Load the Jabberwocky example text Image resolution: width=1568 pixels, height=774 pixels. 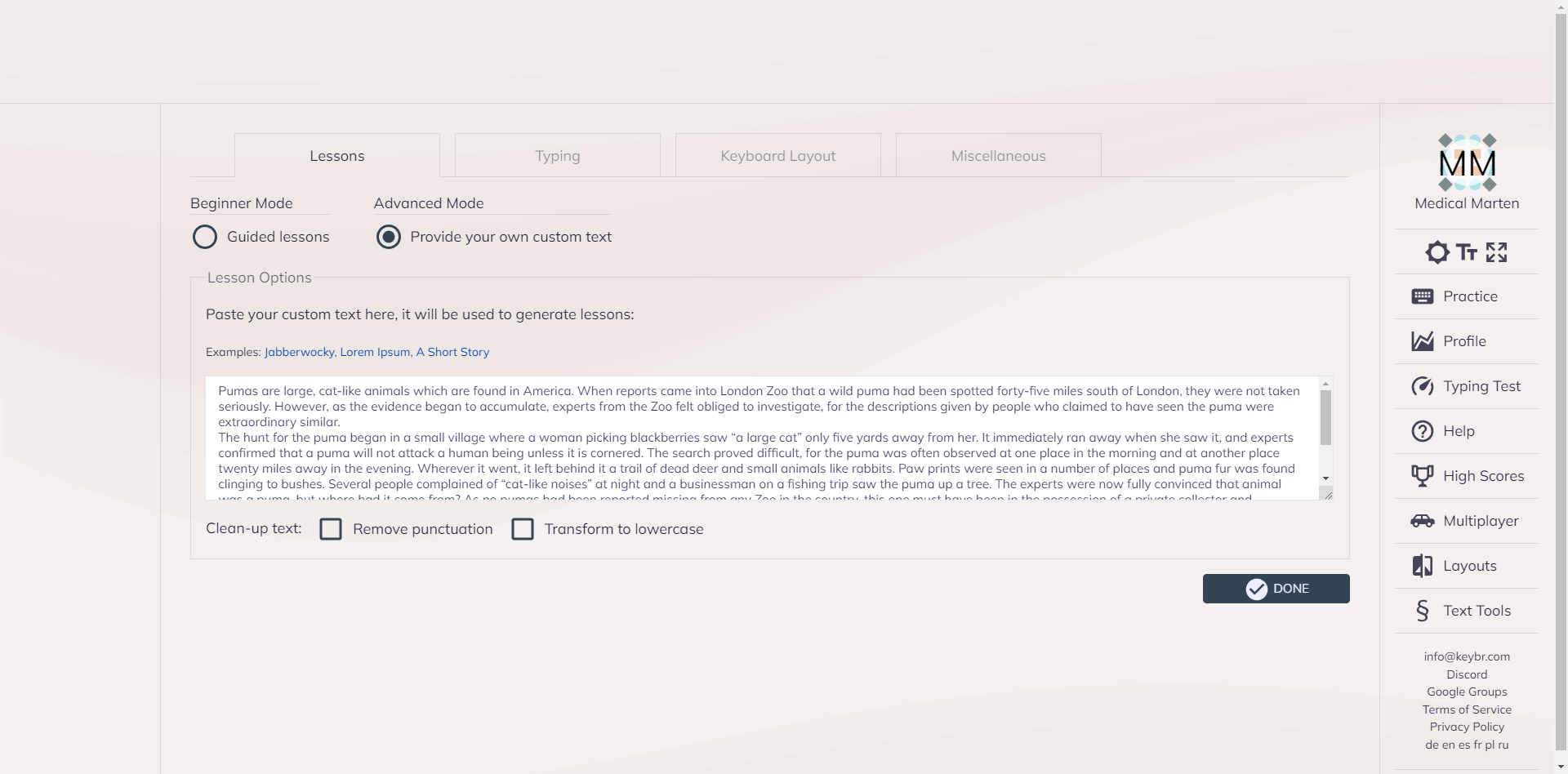(299, 352)
